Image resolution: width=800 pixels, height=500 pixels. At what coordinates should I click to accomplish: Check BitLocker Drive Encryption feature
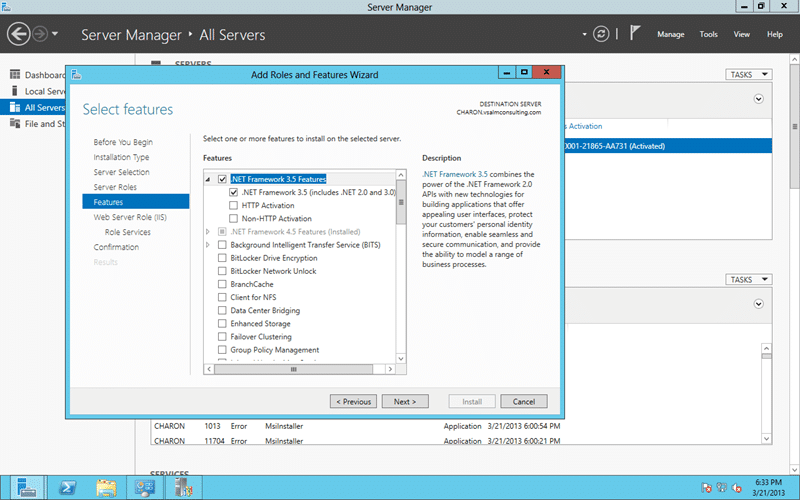(x=222, y=258)
